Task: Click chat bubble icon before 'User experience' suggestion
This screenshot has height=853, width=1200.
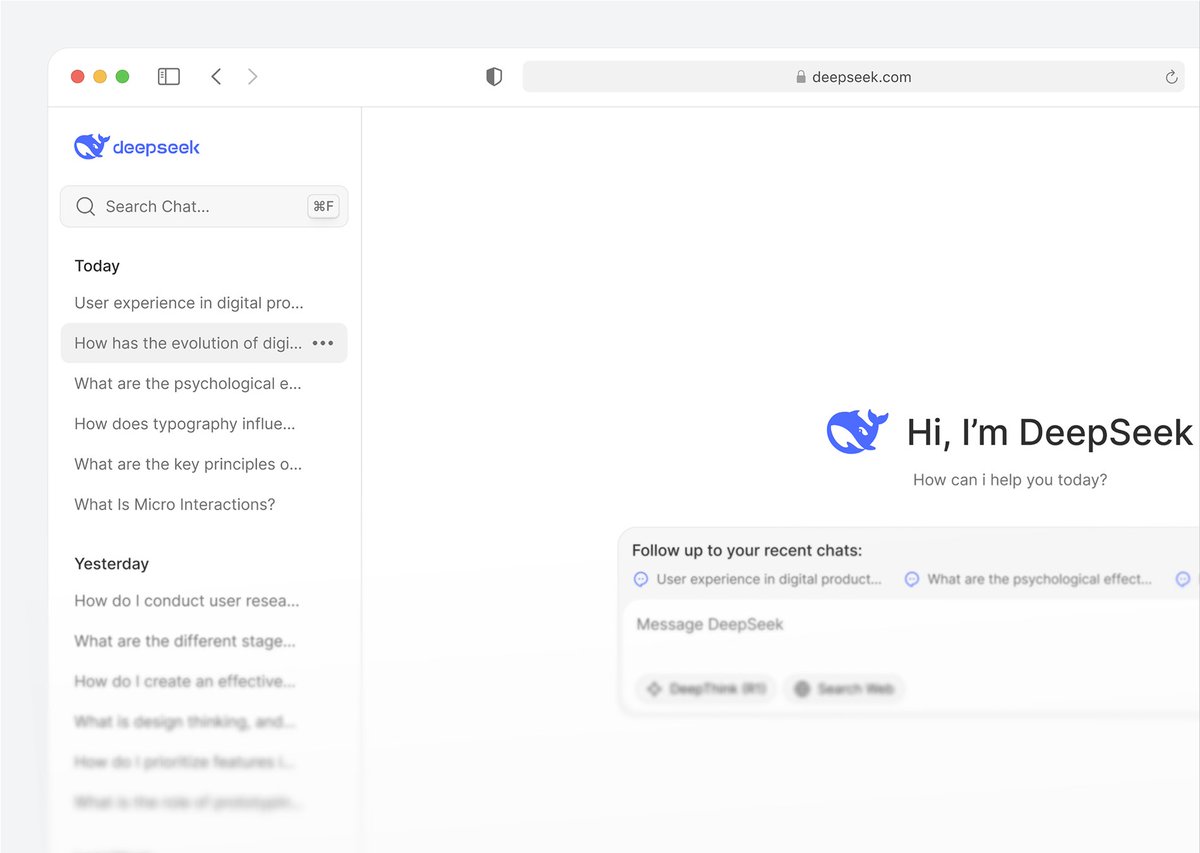Action: coord(641,579)
